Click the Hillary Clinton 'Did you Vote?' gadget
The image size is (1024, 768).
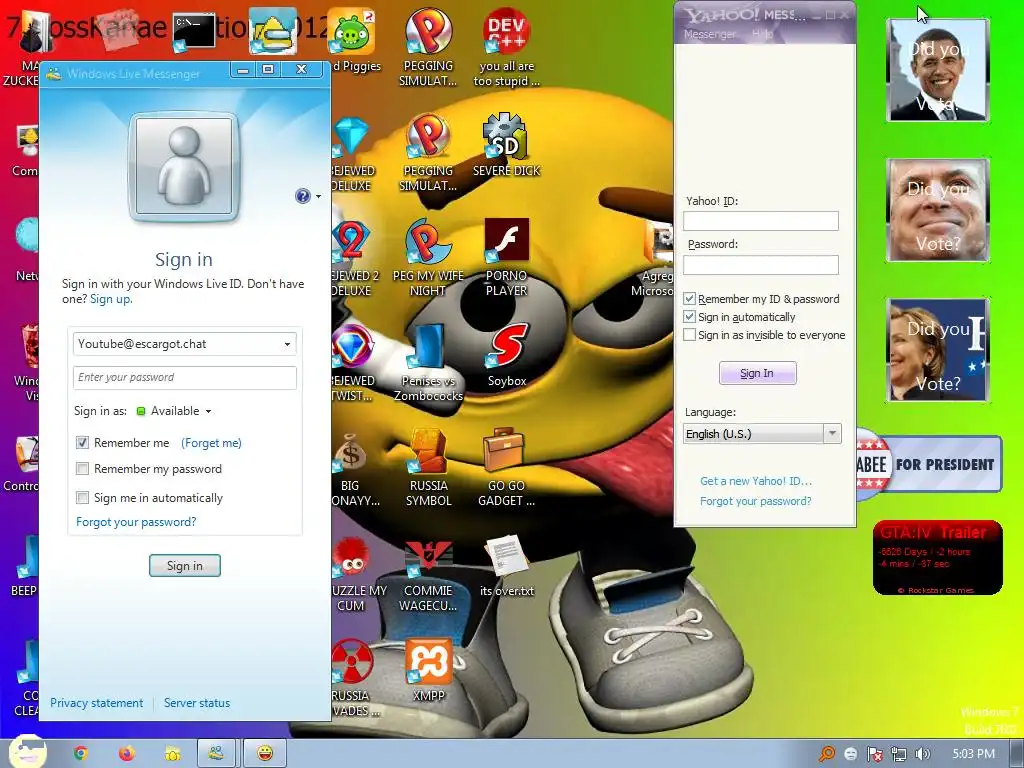[x=938, y=350]
